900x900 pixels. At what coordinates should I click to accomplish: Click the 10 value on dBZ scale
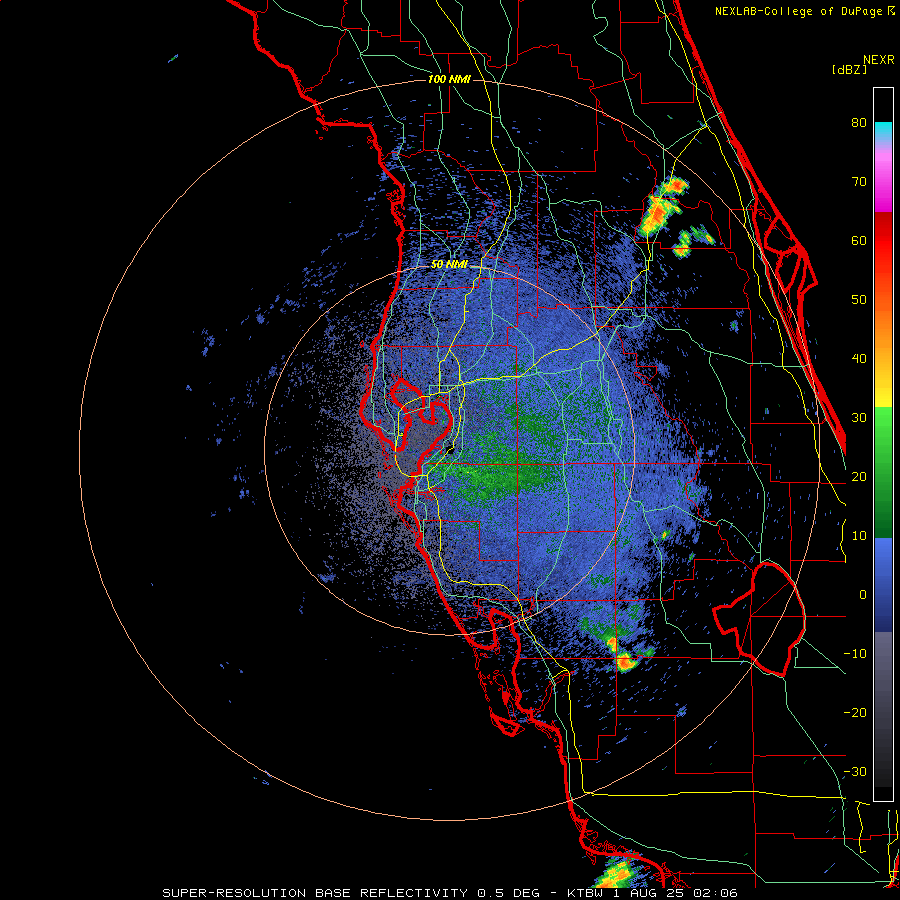[859, 536]
